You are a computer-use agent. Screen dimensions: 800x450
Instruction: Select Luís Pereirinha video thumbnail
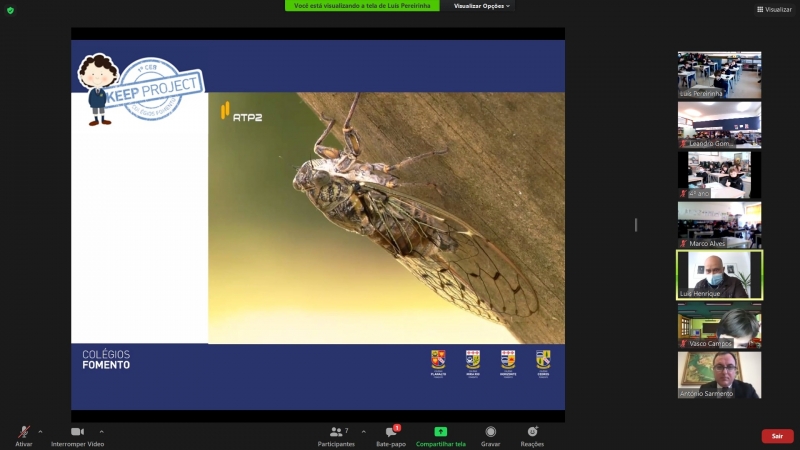(x=719, y=74)
